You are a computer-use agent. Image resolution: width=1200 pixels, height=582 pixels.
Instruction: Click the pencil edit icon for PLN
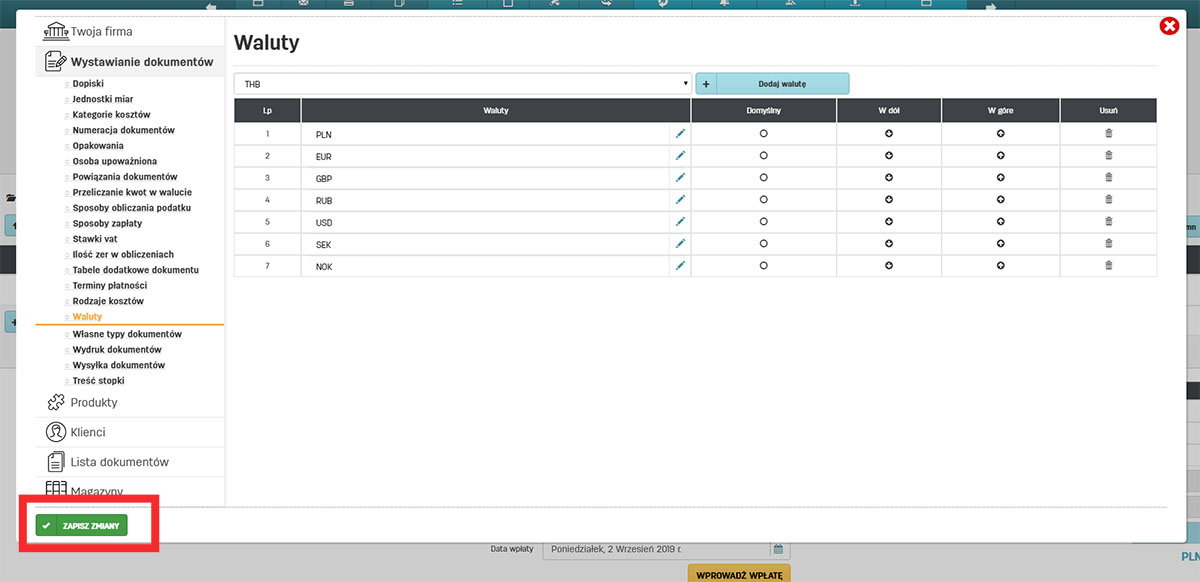click(x=680, y=133)
